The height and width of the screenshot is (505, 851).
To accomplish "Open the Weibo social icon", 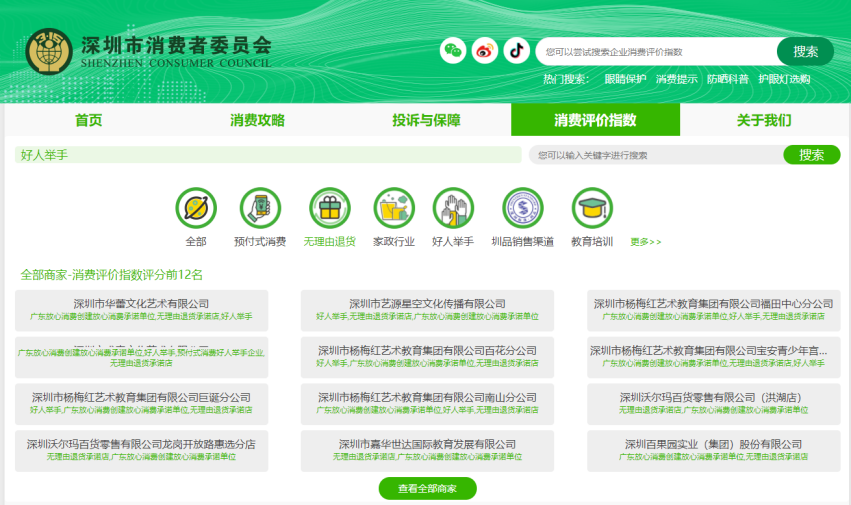I will point(485,51).
